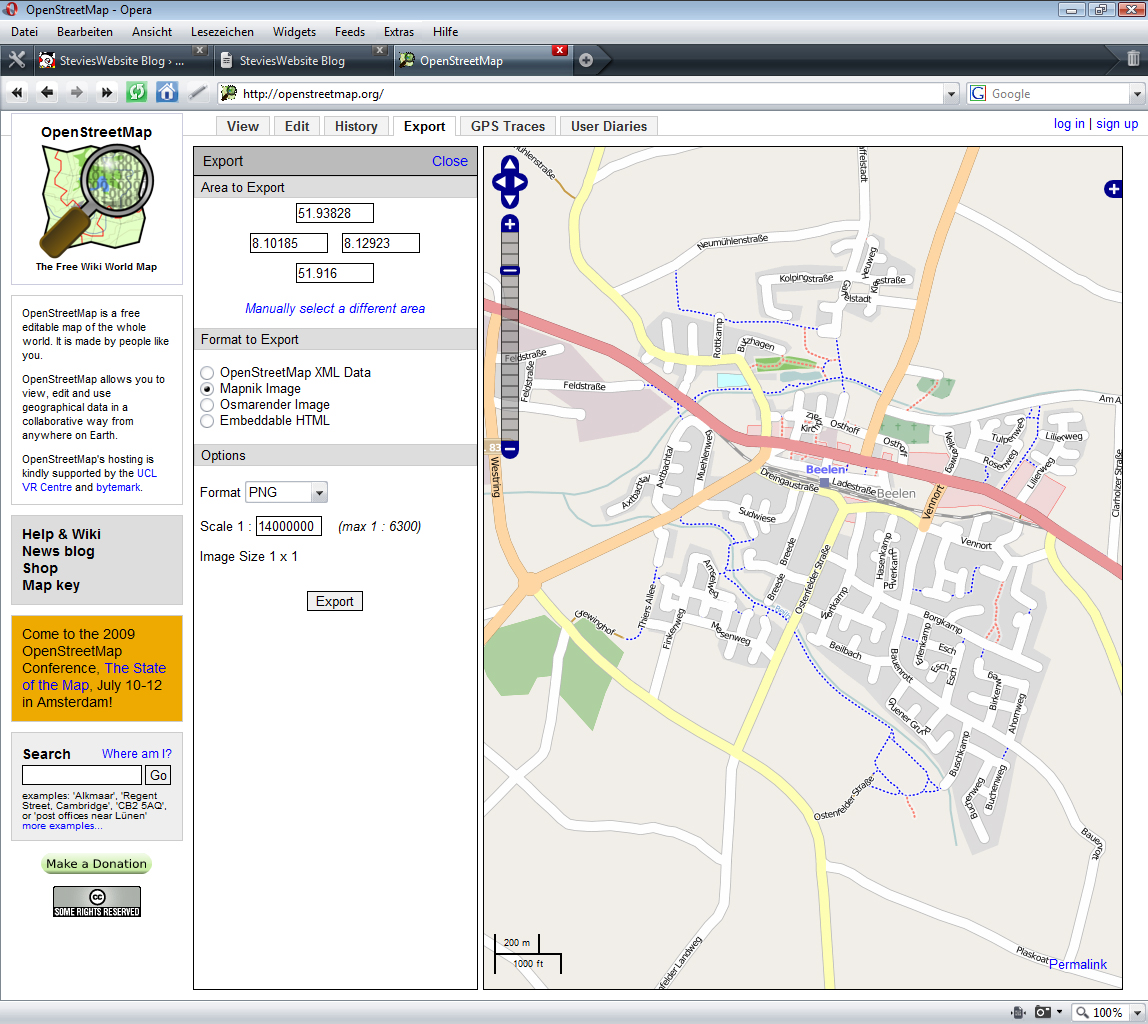Open the map layer switcher plus icon
The width and height of the screenshot is (1148, 1024).
pyautogui.click(x=1113, y=190)
